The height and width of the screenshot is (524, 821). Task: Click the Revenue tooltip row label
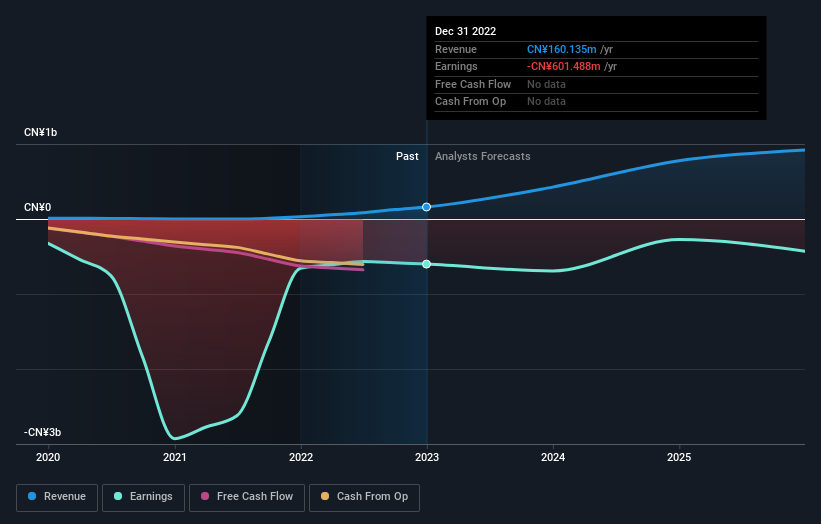tap(456, 49)
